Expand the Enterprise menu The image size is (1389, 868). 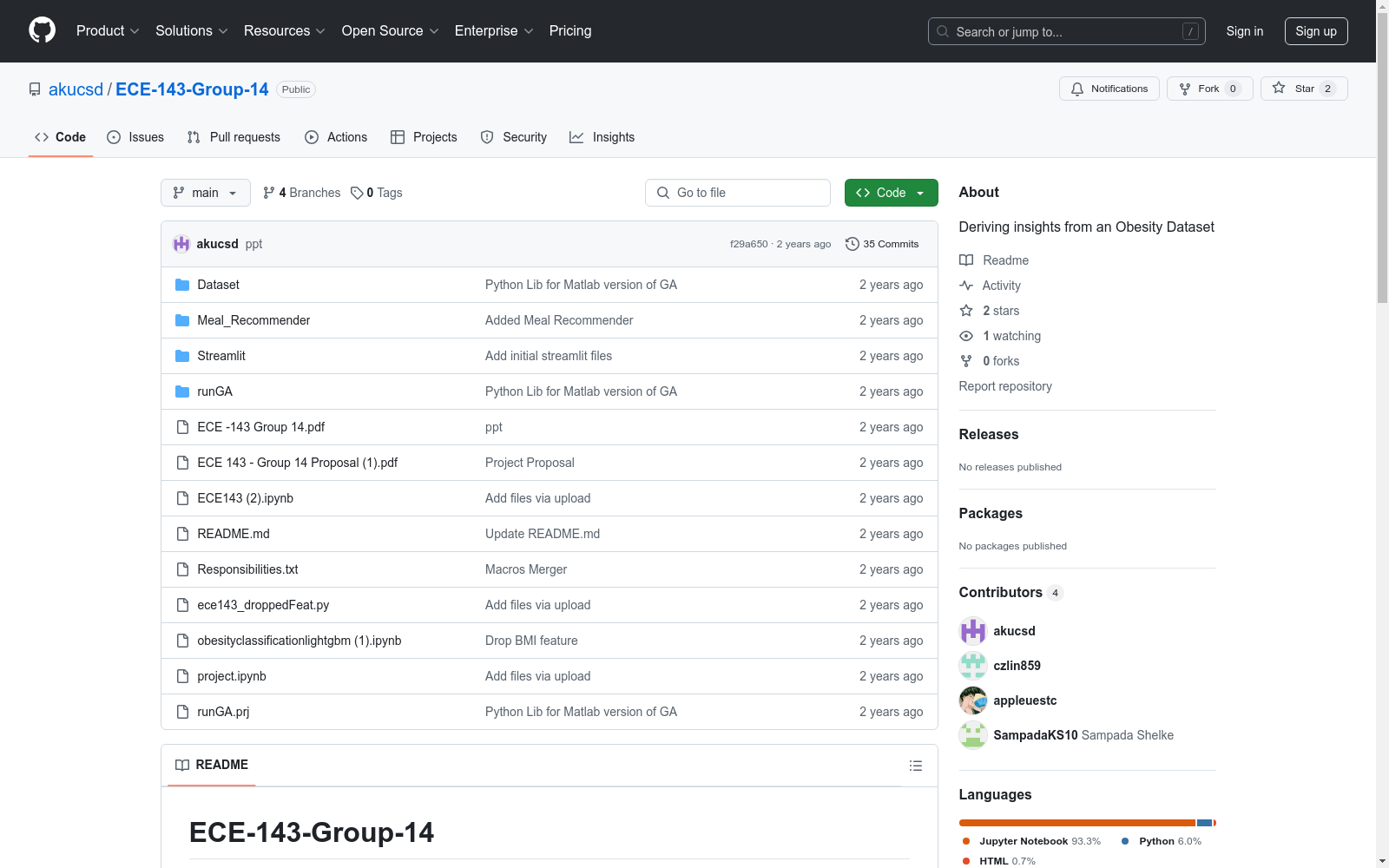pyautogui.click(x=494, y=30)
